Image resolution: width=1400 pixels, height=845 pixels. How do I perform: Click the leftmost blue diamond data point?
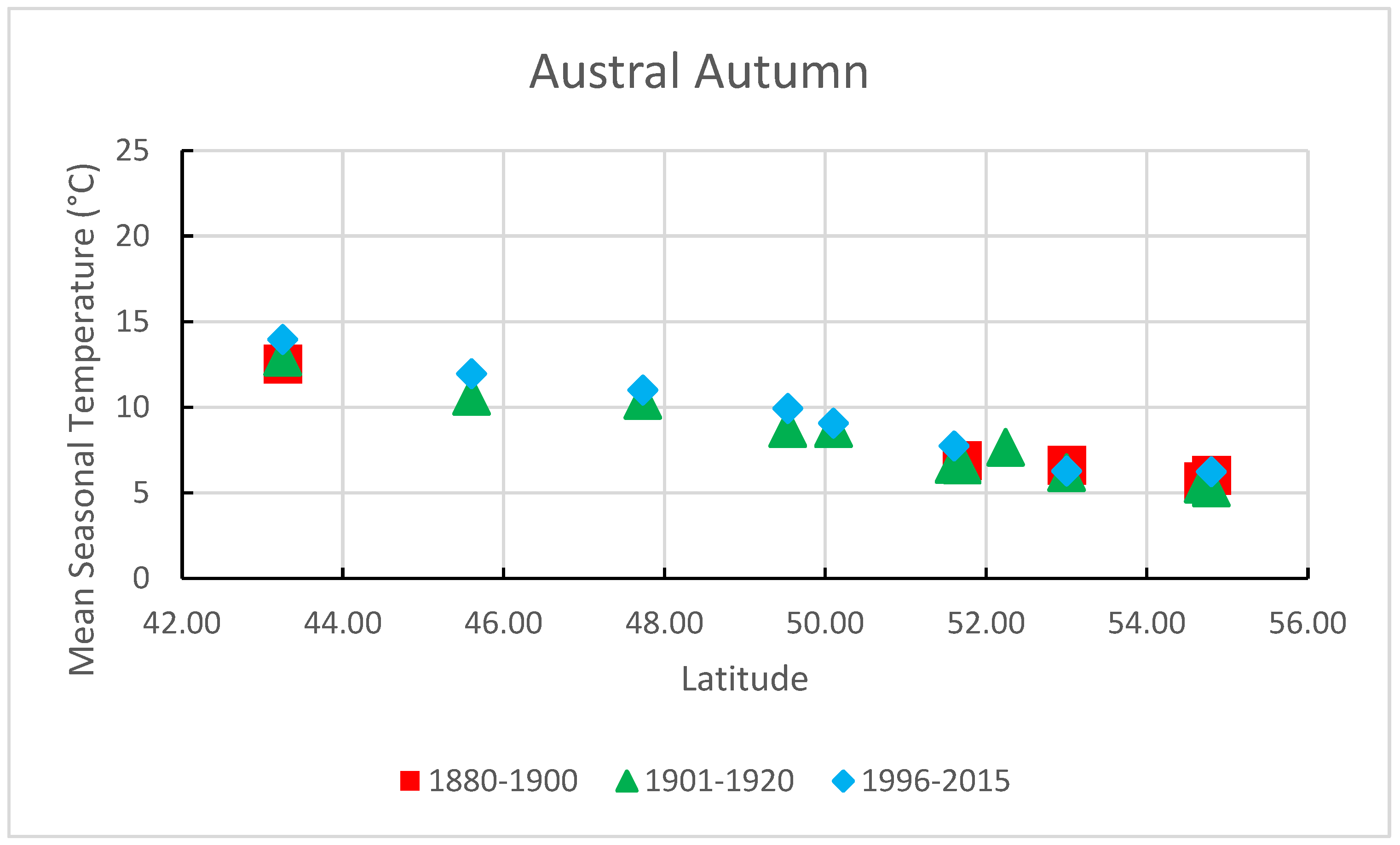coord(282,339)
